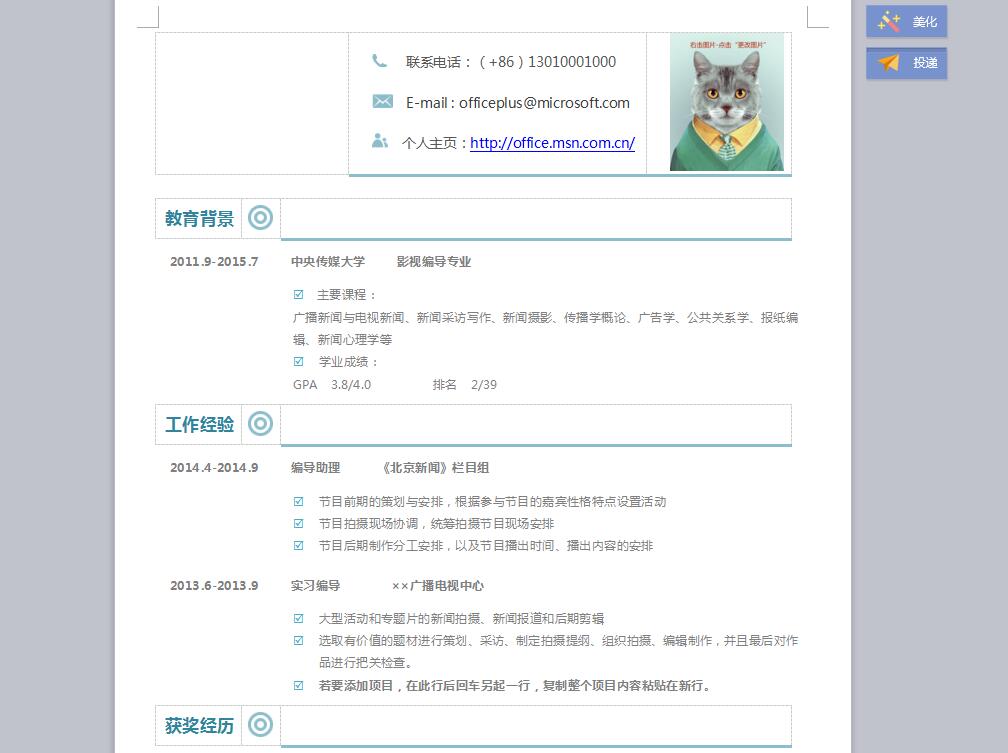Click the checkbox before 节目前期的策划与安排
This screenshot has height=753, width=1008.
click(299, 501)
